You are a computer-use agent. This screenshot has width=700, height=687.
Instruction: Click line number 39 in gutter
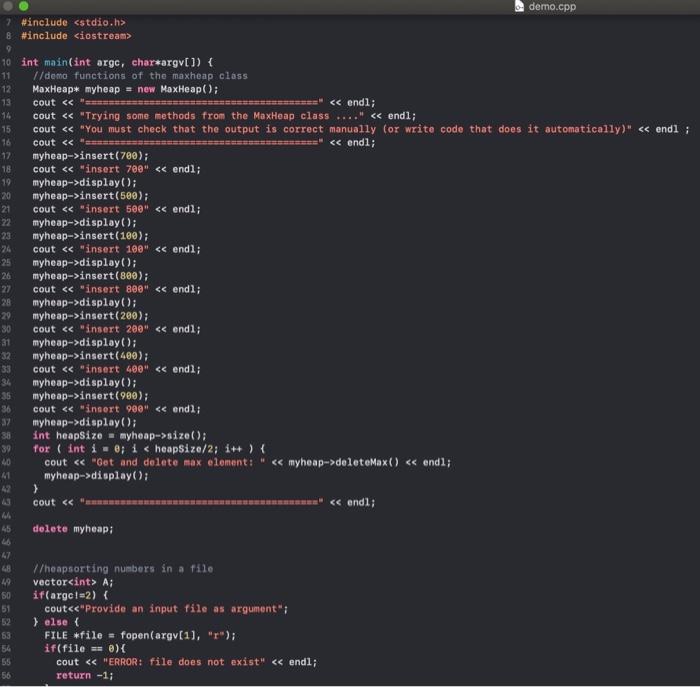(6, 449)
